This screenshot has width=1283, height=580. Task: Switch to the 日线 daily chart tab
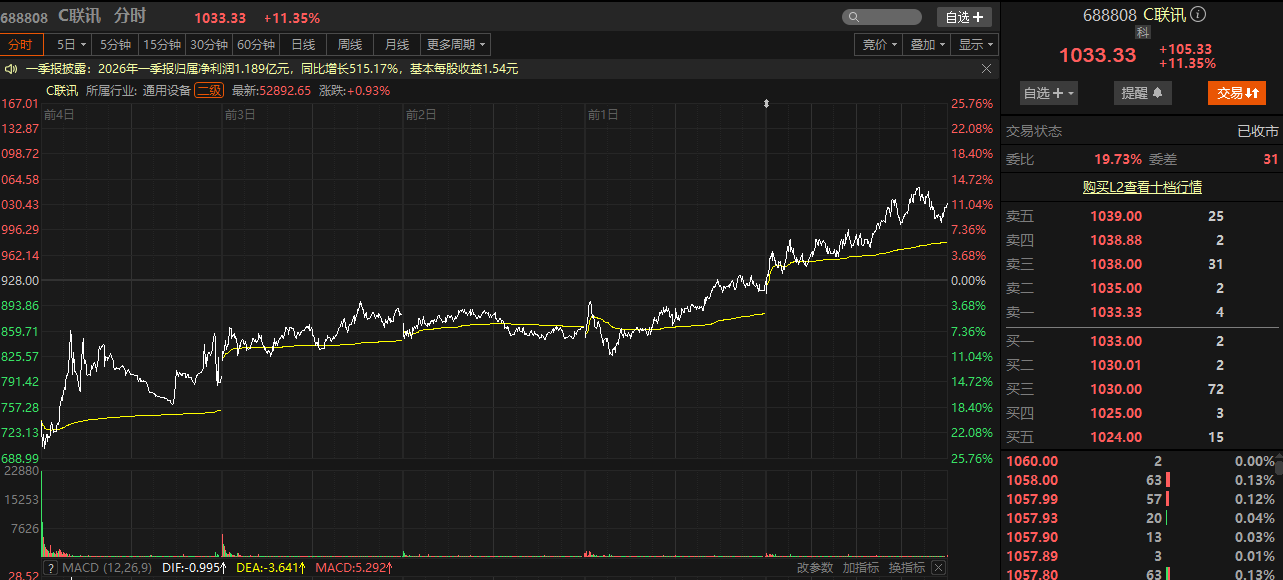point(303,44)
